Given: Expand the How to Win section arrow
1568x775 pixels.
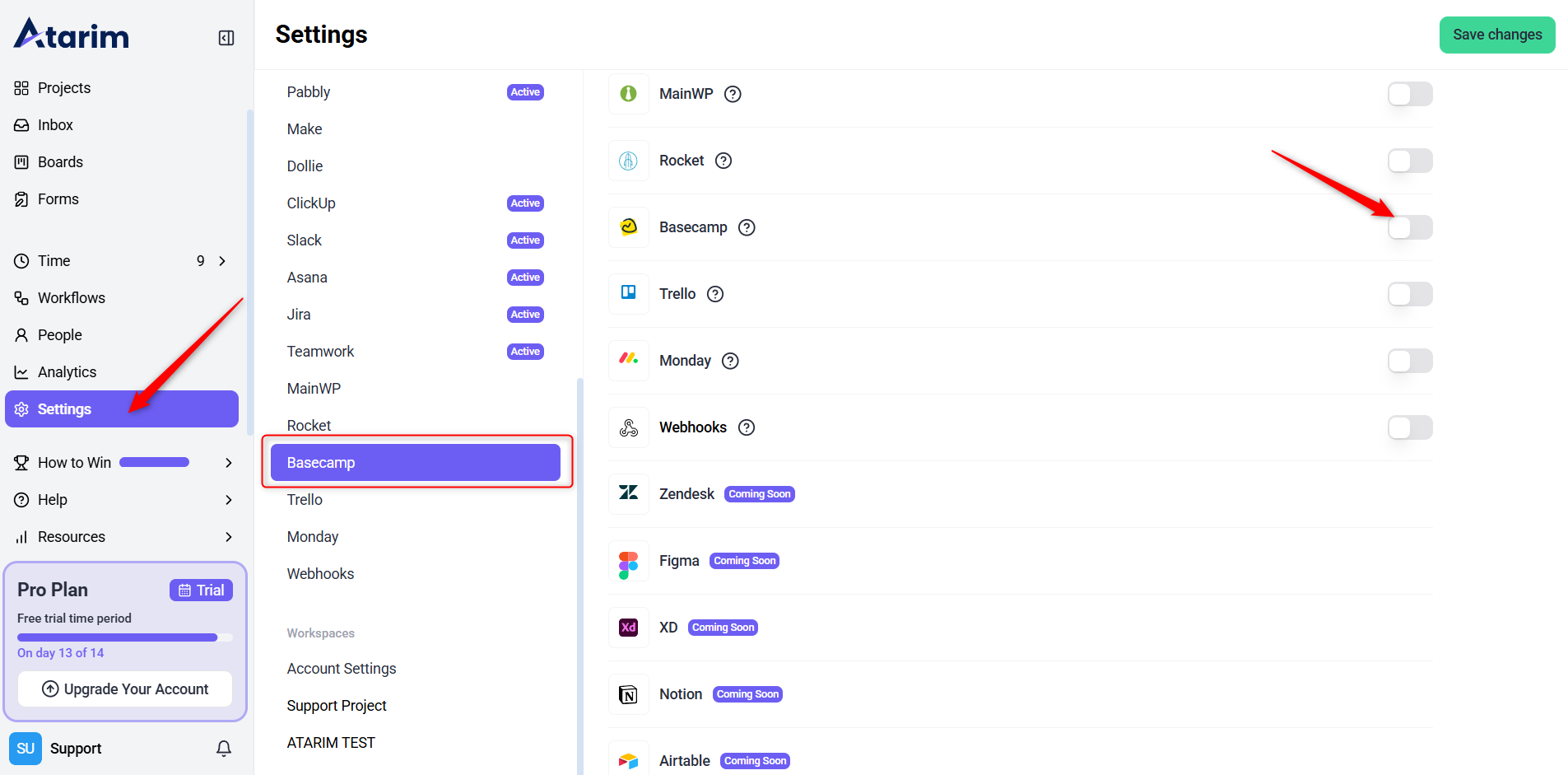Looking at the screenshot, I should coord(229,463).
